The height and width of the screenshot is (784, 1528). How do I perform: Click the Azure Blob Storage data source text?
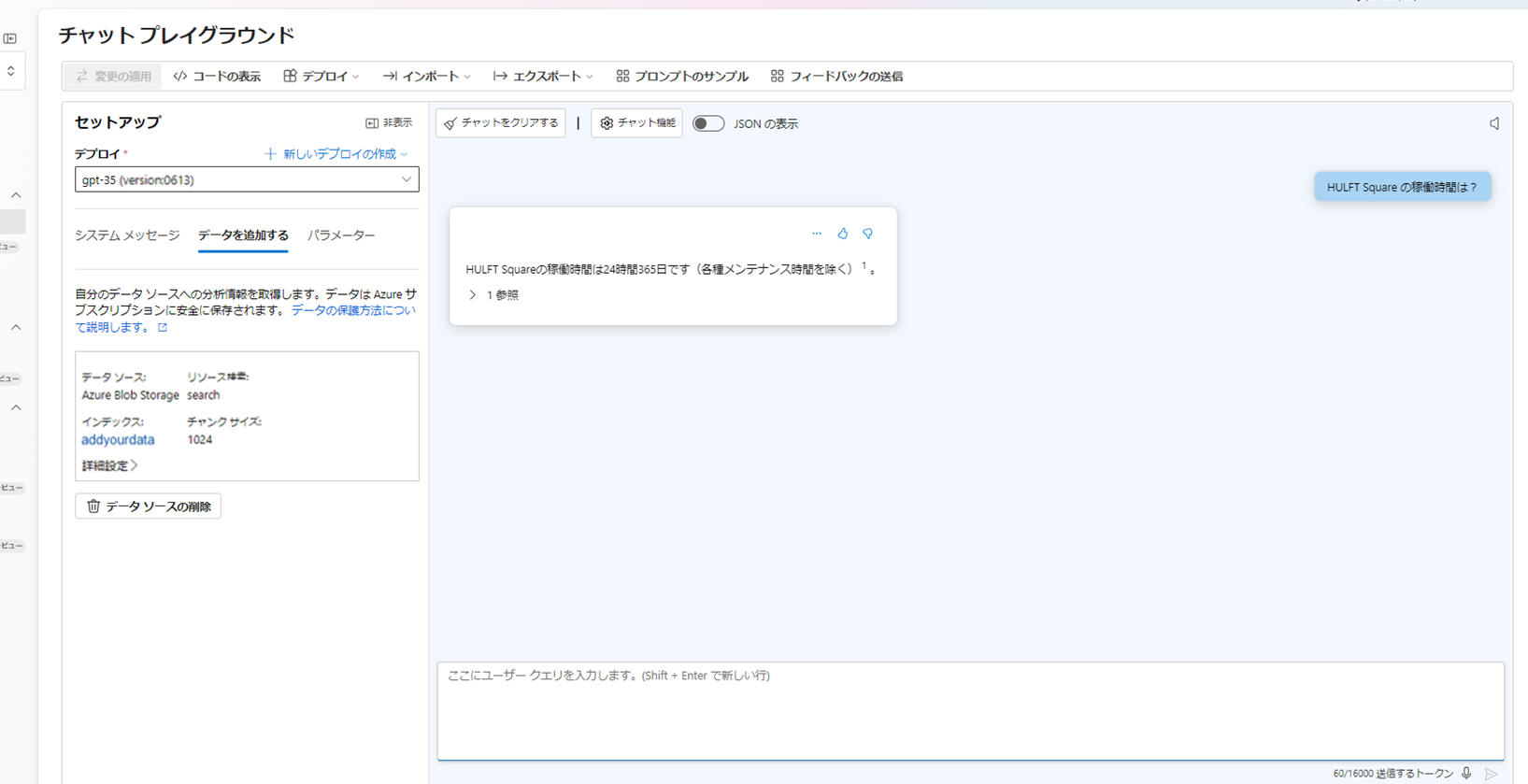point(130,395)
